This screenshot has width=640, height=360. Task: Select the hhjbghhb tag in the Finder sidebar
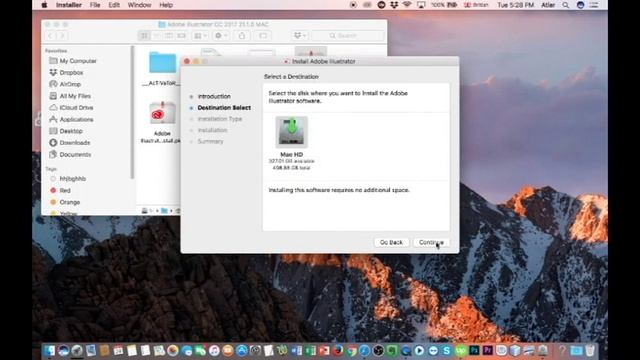click(x=72, y=179)
